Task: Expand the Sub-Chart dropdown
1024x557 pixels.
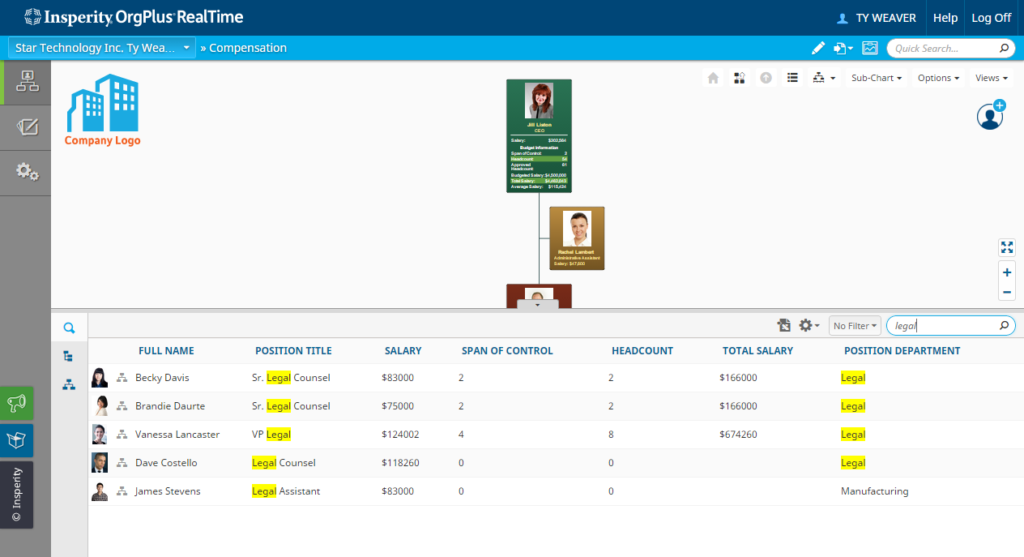Action: tap(876, 78)
